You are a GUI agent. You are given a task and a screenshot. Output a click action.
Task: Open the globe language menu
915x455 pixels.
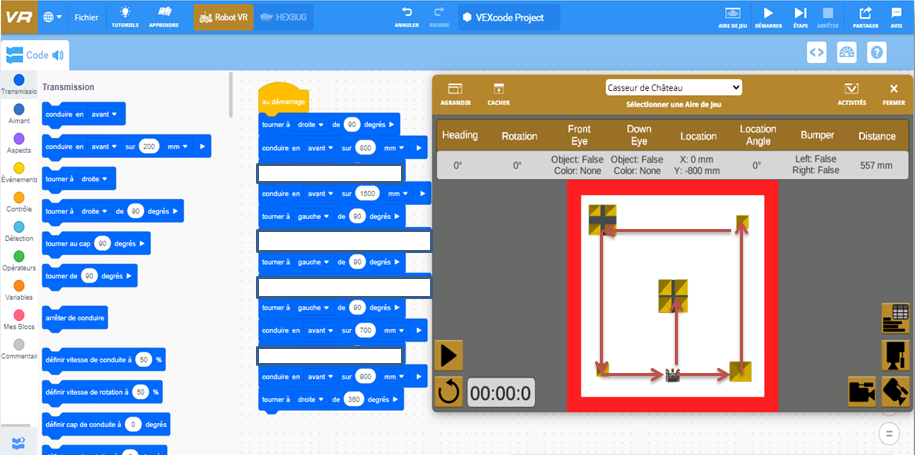[x=53, y=18]
